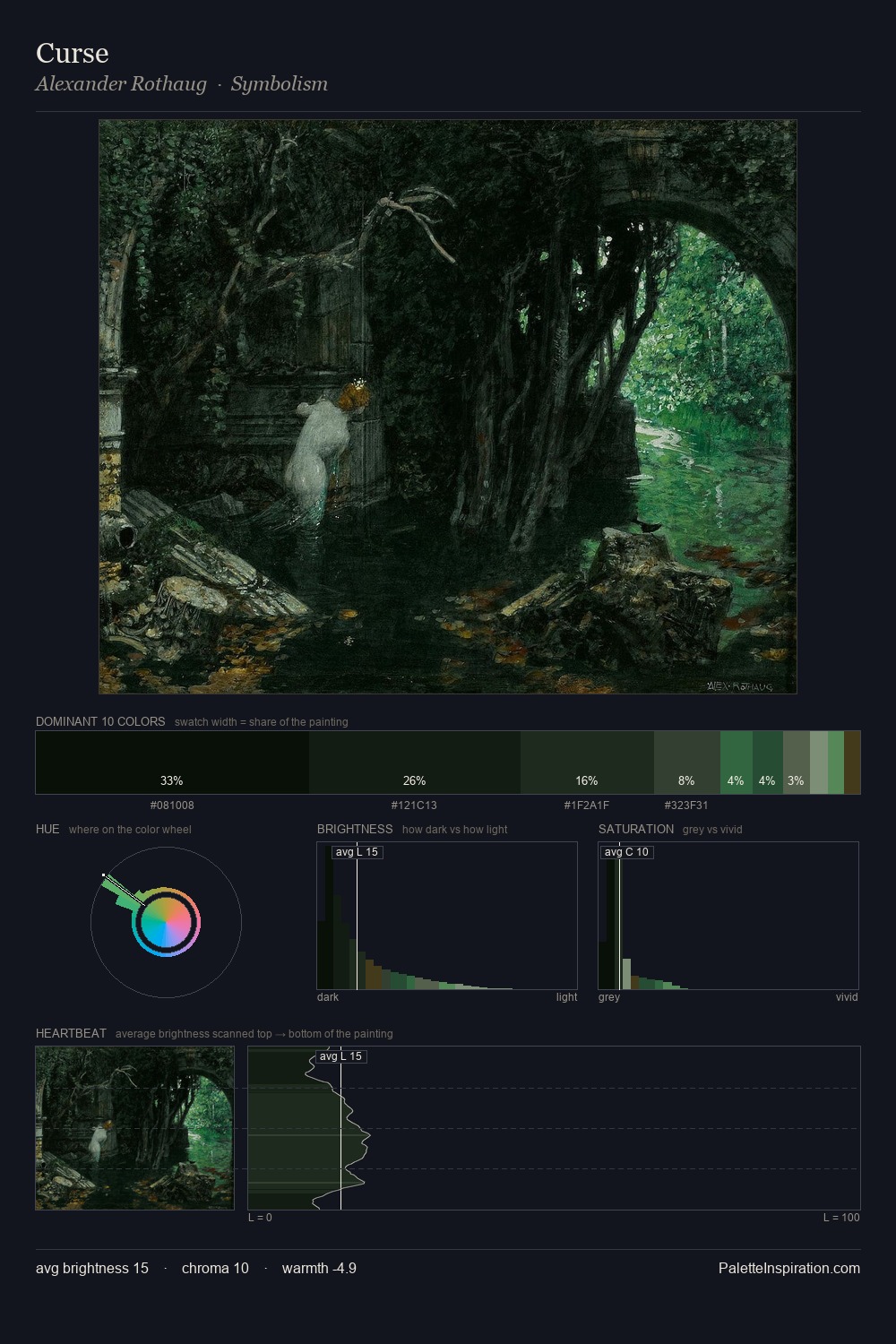Click 'avg brightness 15' in footer

pos(92,1268)
